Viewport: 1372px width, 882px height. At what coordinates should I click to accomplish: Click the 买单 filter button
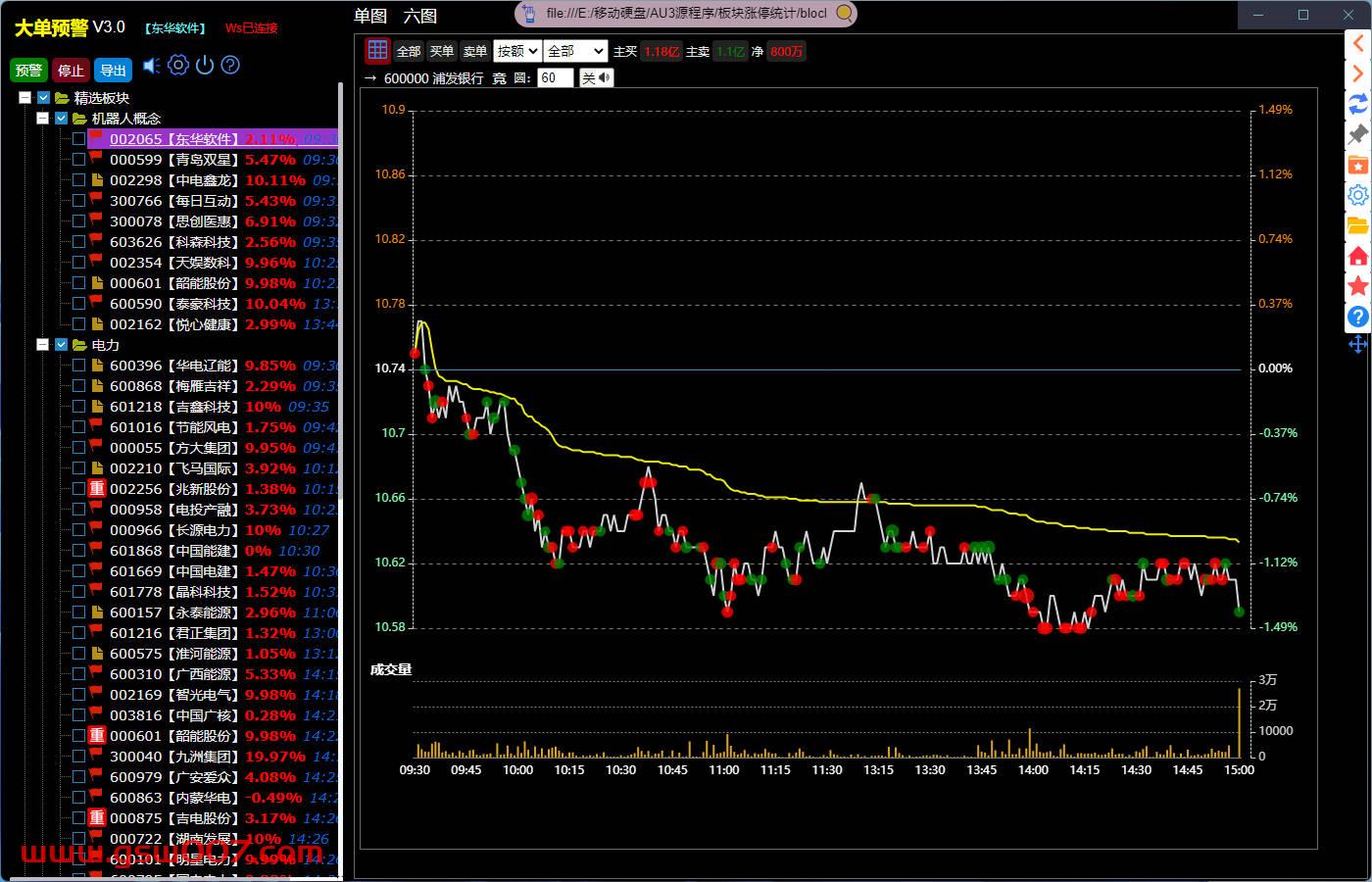tap(442, 51)
